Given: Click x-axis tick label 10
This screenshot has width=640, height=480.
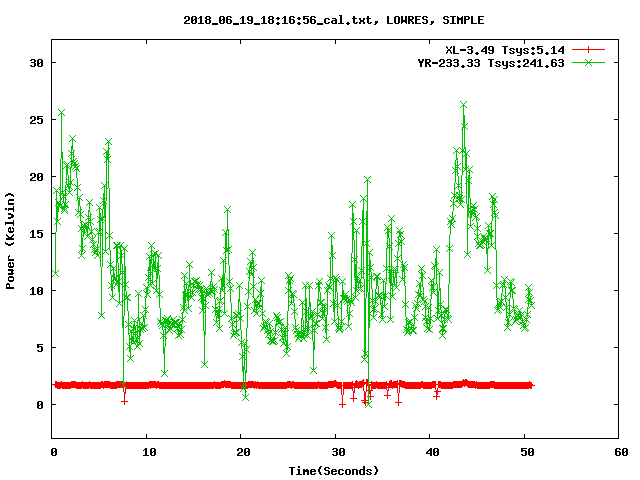Looking at the screenshot, I should pos(149,452).
